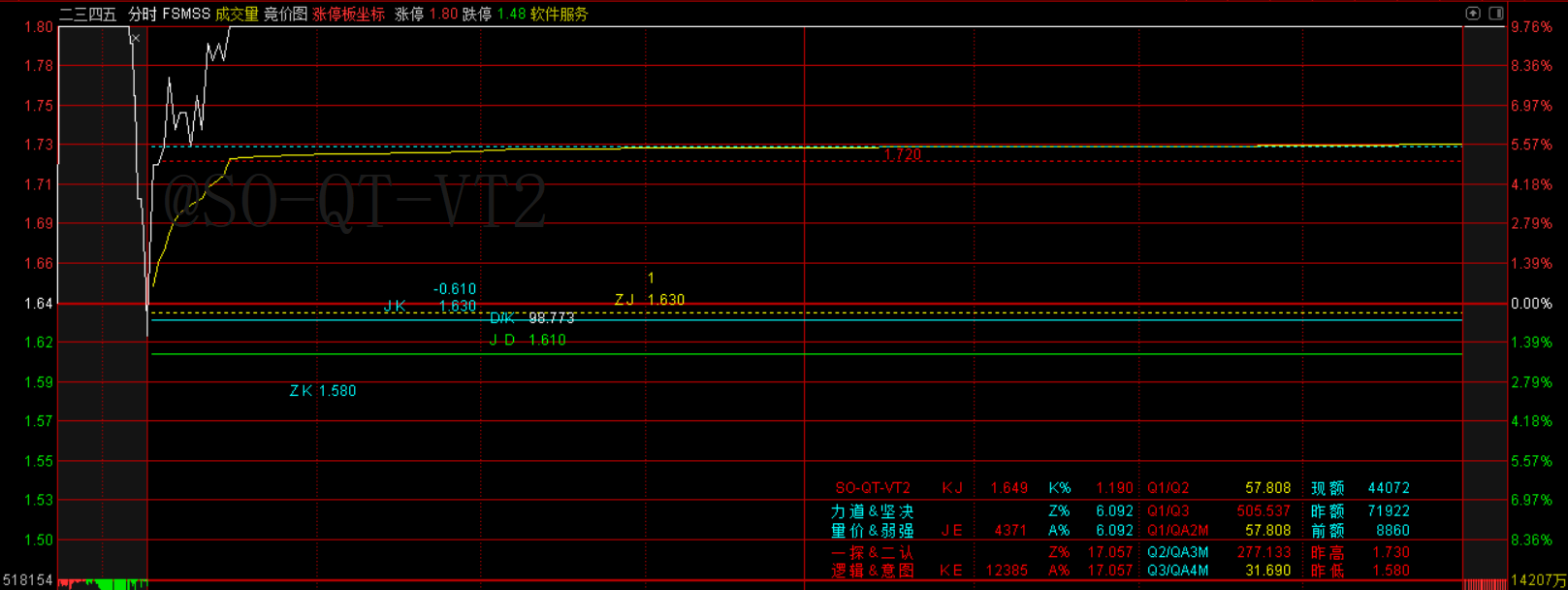Click the 昨低 value 1.580 in panel

tap(1392, 571)
